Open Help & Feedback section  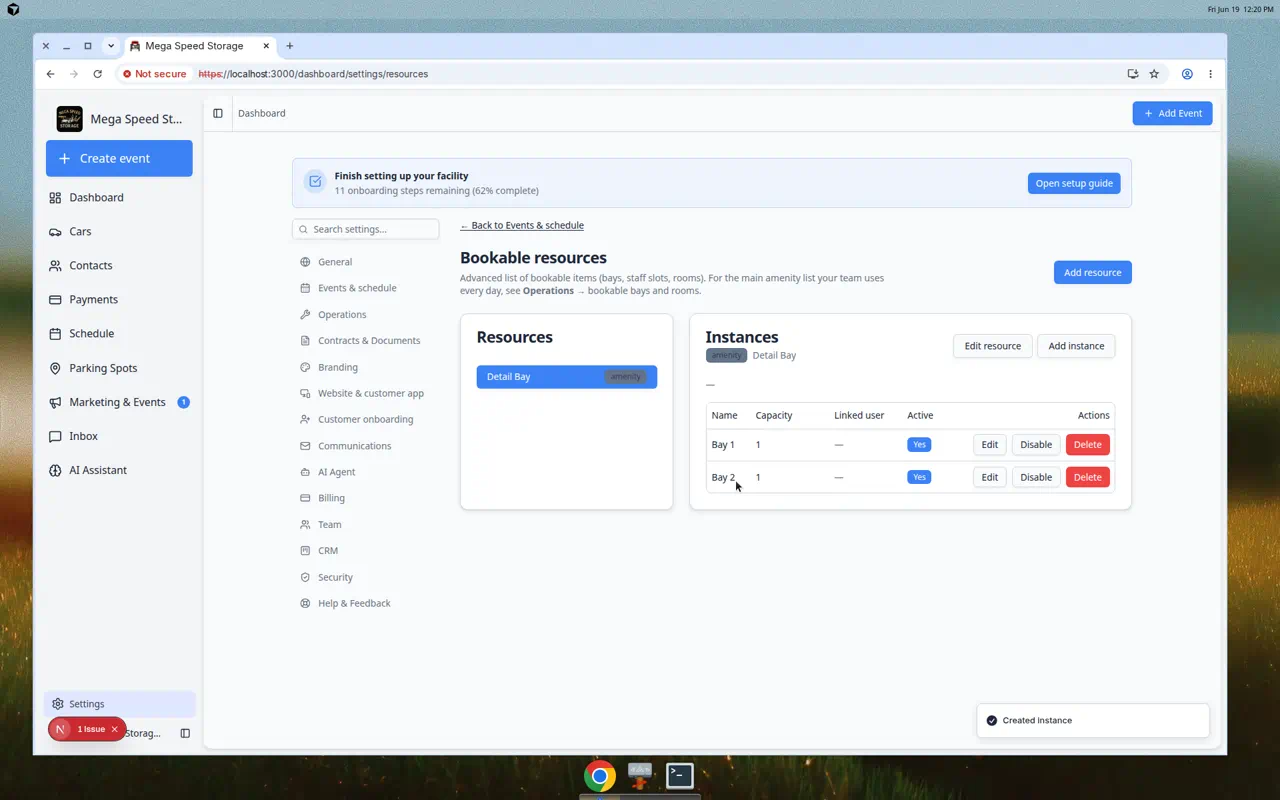coord(354,604)
